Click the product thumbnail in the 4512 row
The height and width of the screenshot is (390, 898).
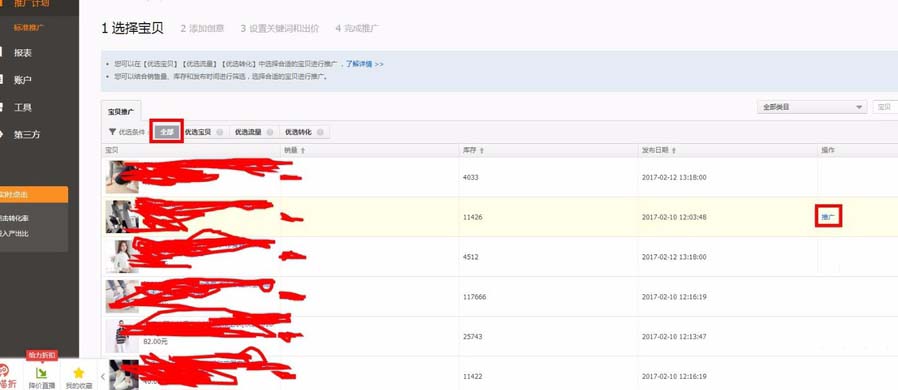coord(121,257)
